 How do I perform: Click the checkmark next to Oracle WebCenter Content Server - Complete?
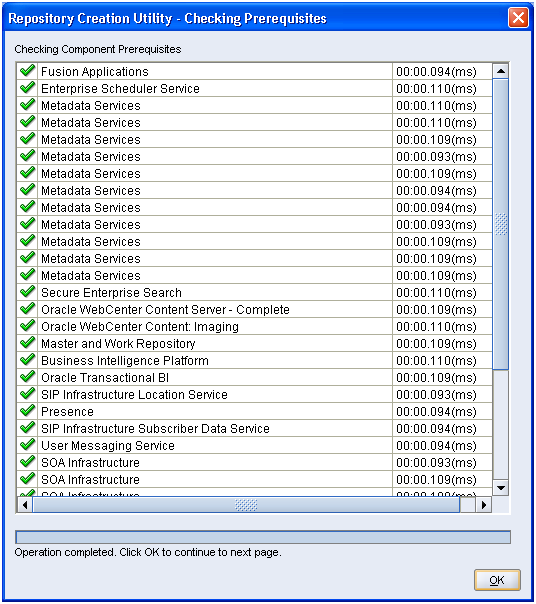pos(27,309)
